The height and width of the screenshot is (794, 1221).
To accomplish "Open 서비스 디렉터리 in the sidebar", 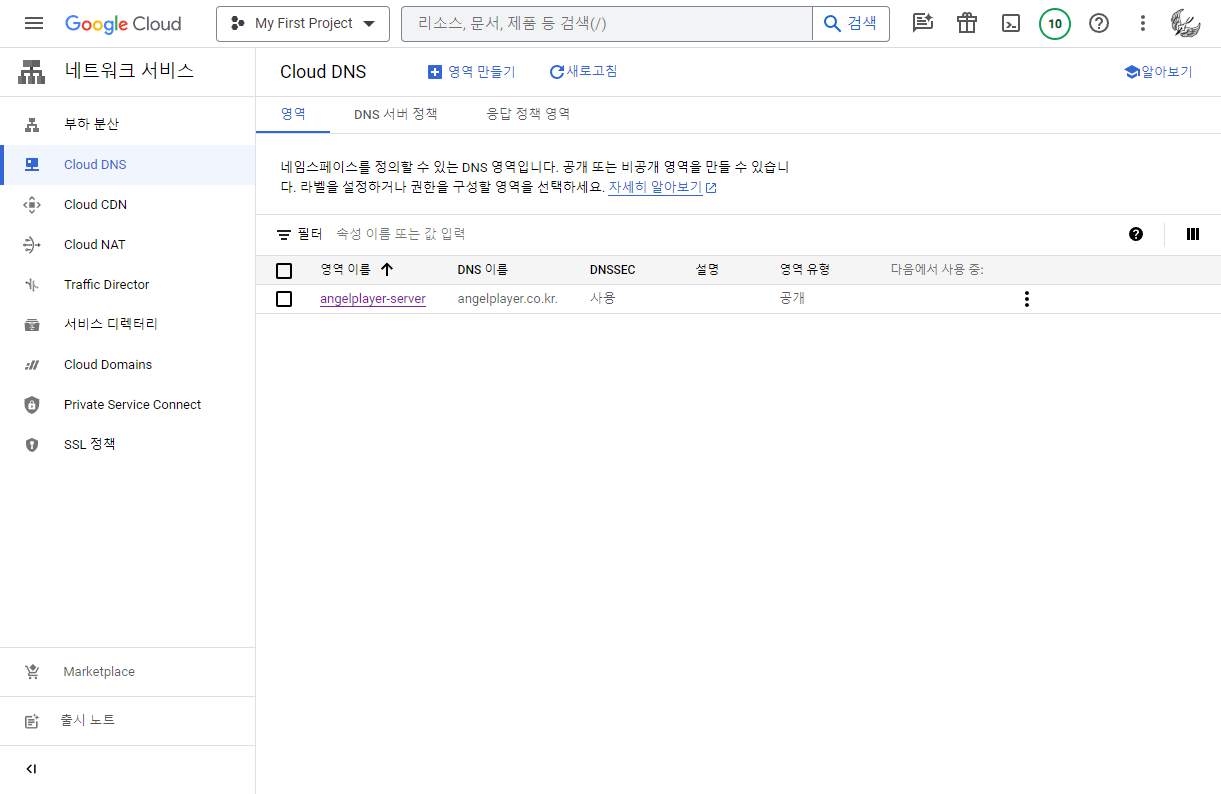I will 128,324.
